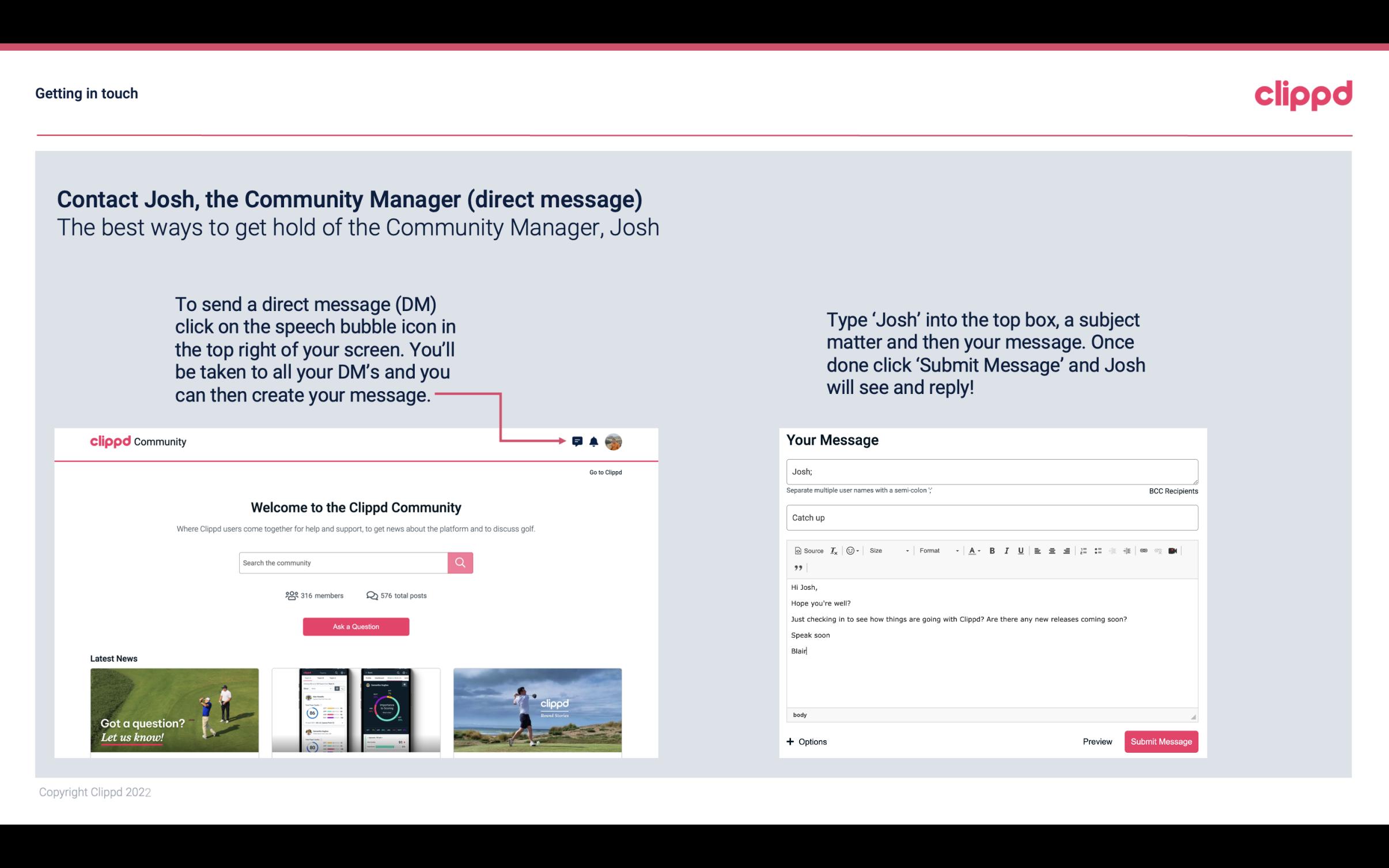Click the Preview button before submitting
The image size is (1389, 868).
click(x=1097, y=741)
